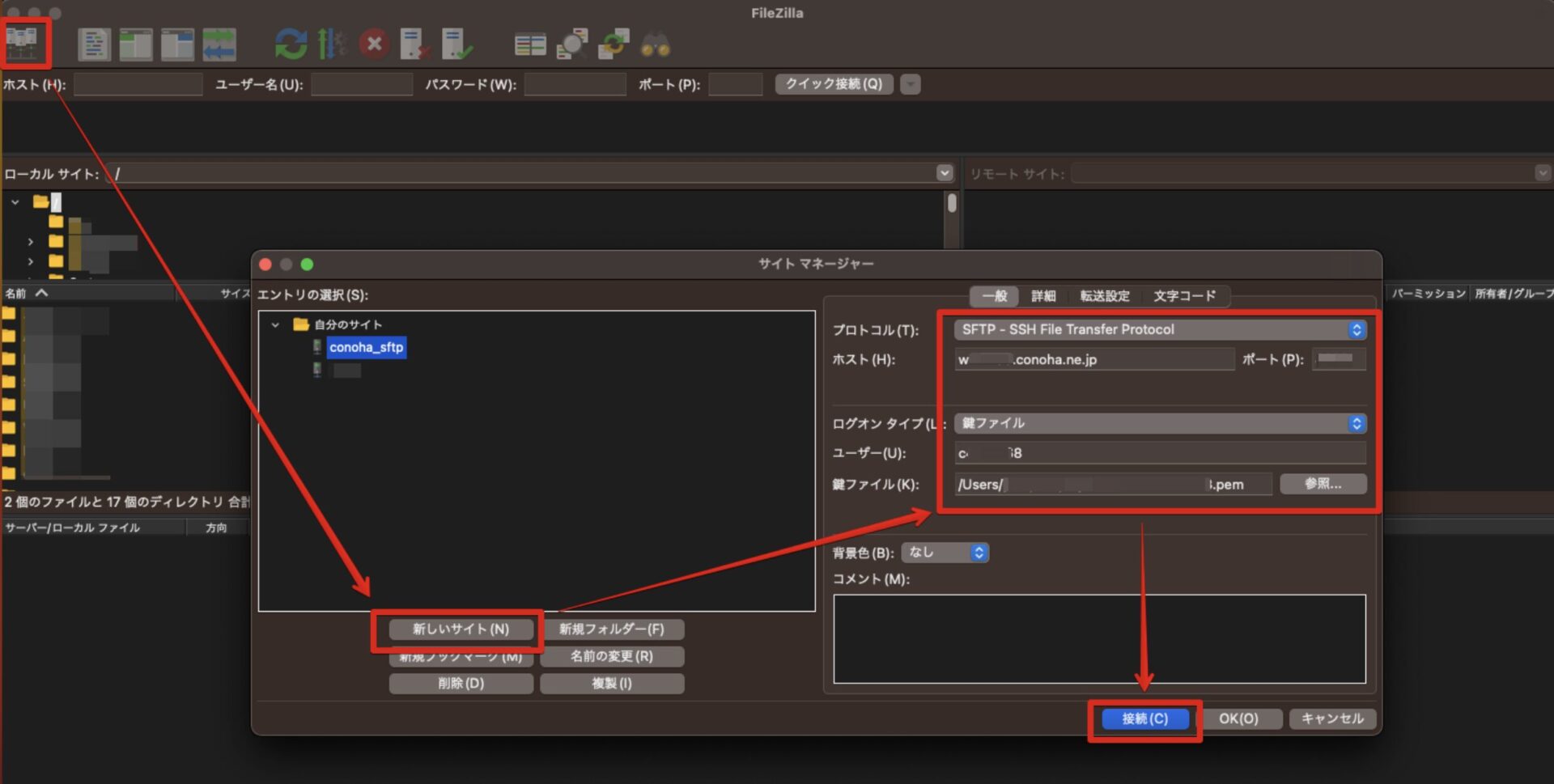Click the refresh file listings icon
Screen dimensions: 1554x784
click(x=291, y=44)
